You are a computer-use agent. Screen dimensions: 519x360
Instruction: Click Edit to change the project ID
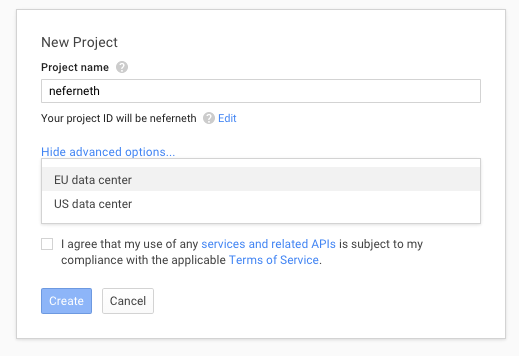[227, 118]
